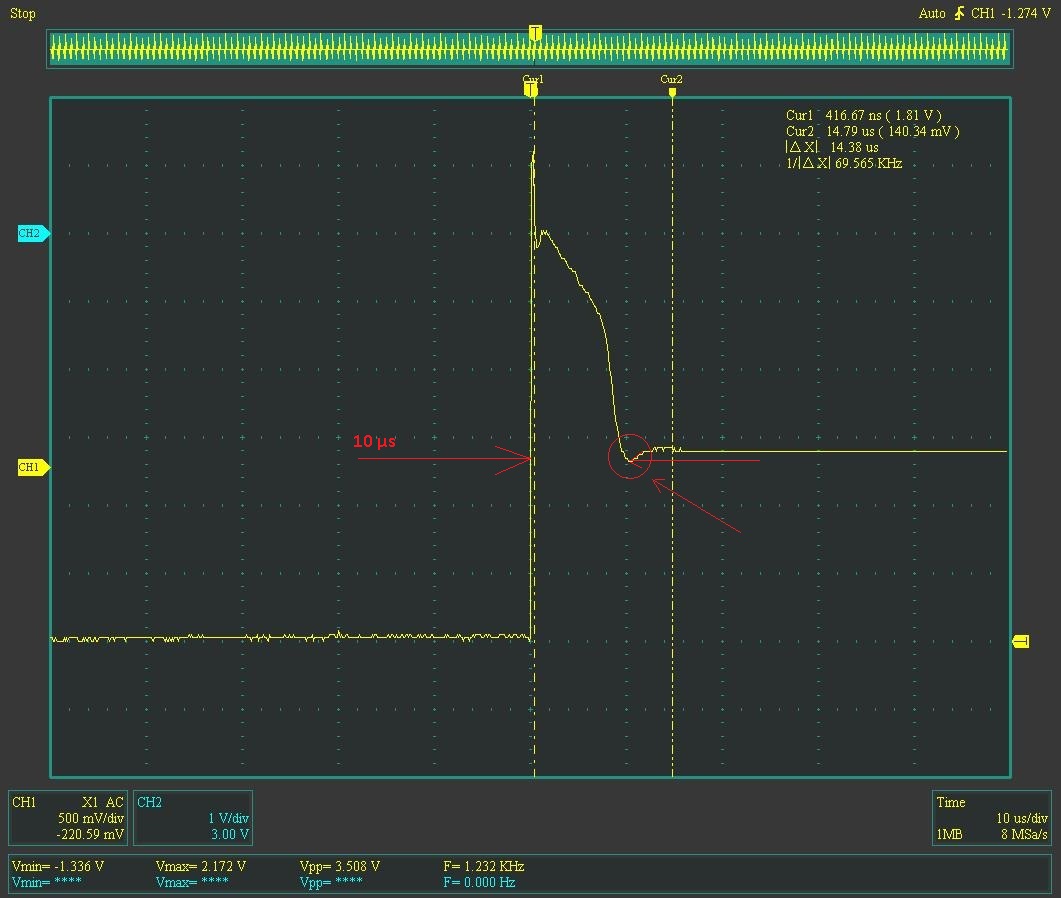Click the Auto trigger mode label
This screenshot has height=898, width=1061.
pyautogui.click(x=932, y=14)
